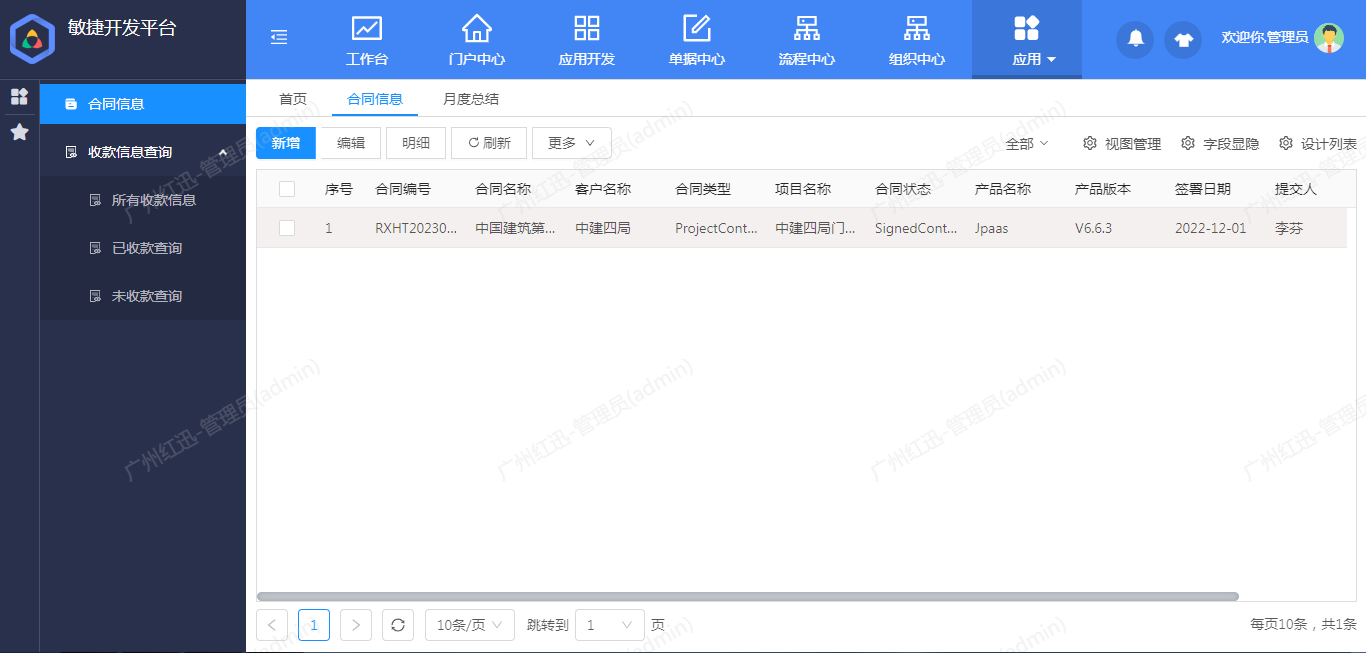This screenshot has height=653, width=1366.
Task: Click page number 1 button
Action: pos(314,625)
